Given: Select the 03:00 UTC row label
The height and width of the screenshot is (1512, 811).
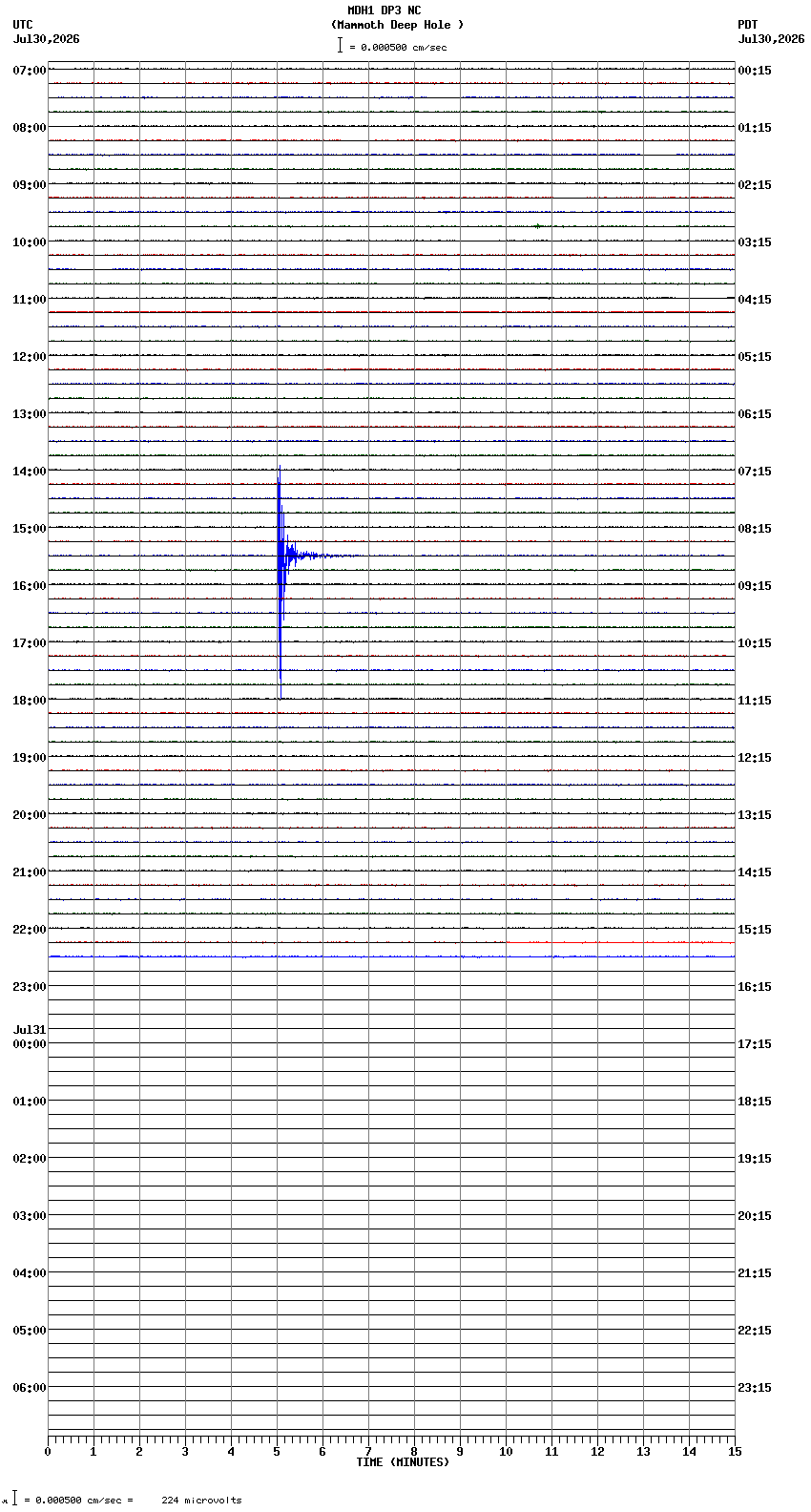Looking at the screenshot, I should 30,1216.
